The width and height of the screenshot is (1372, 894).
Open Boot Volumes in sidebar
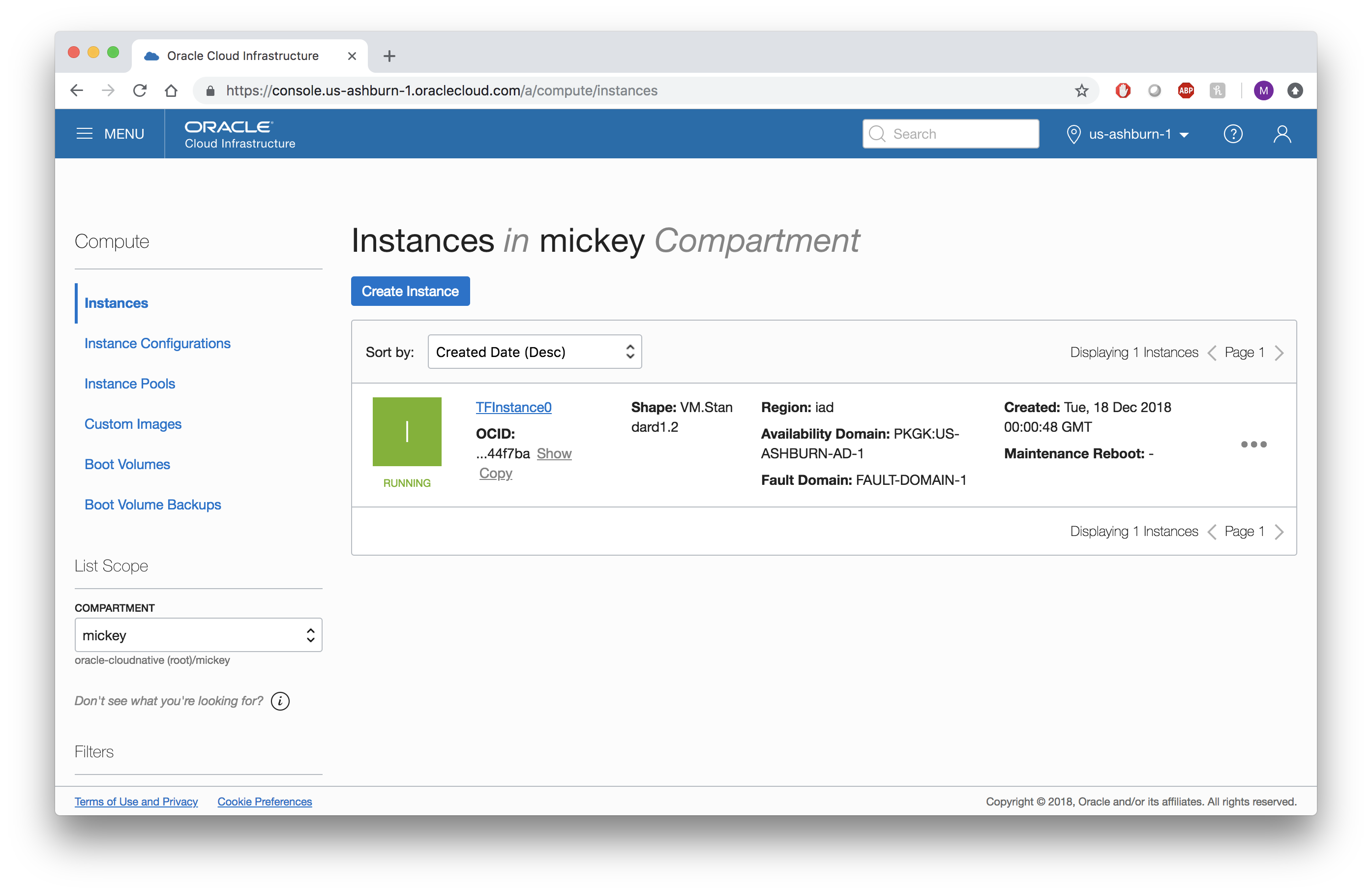127,465
